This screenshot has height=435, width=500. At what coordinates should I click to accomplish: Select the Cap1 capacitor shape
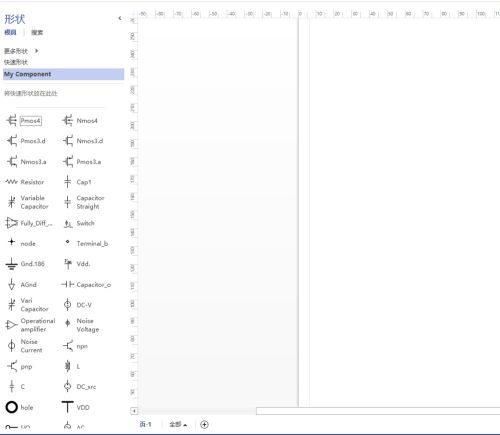77,182
